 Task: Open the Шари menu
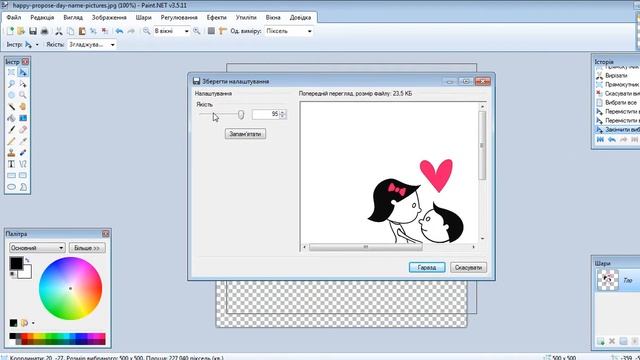[143, 18]
